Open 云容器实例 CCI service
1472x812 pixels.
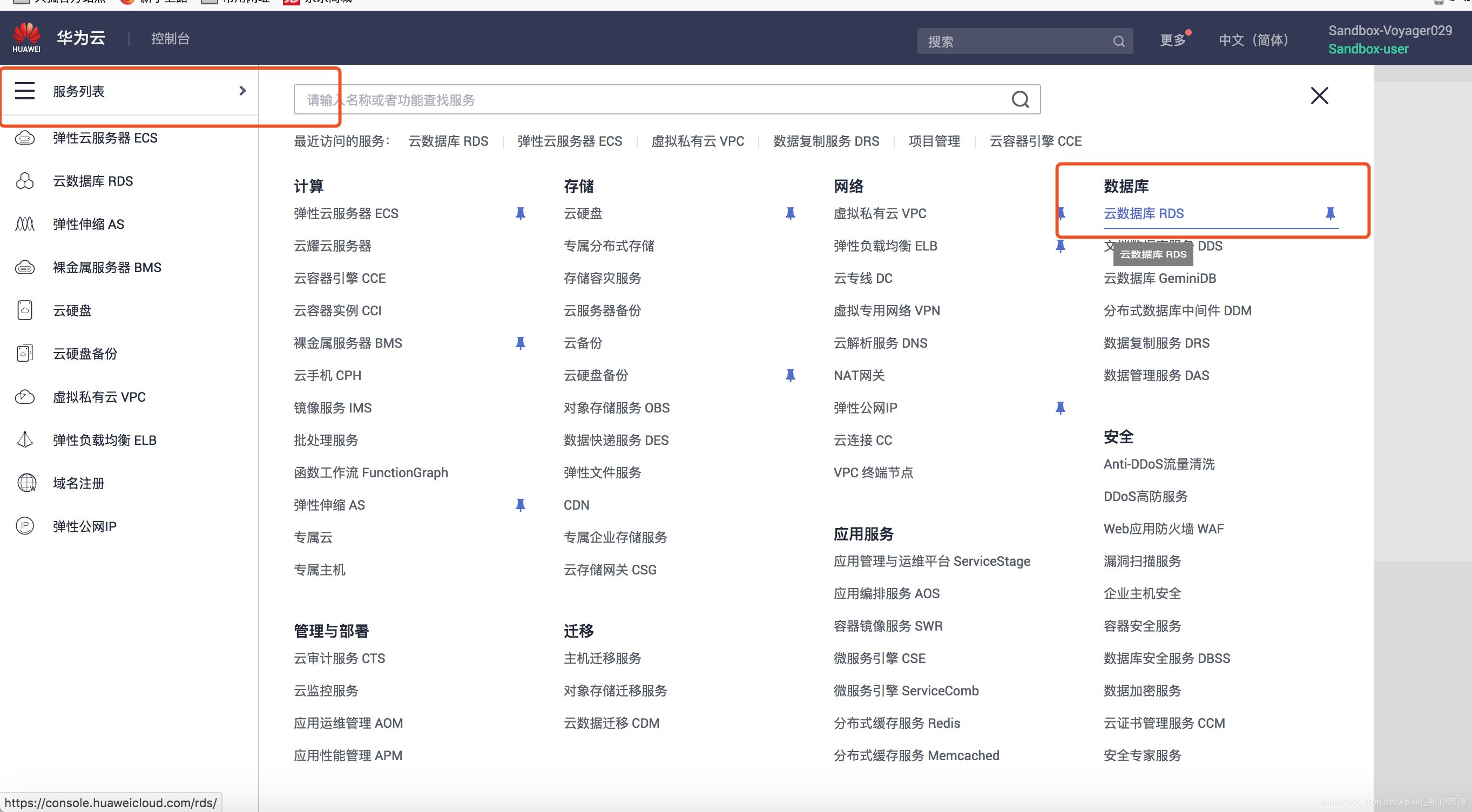337,310
